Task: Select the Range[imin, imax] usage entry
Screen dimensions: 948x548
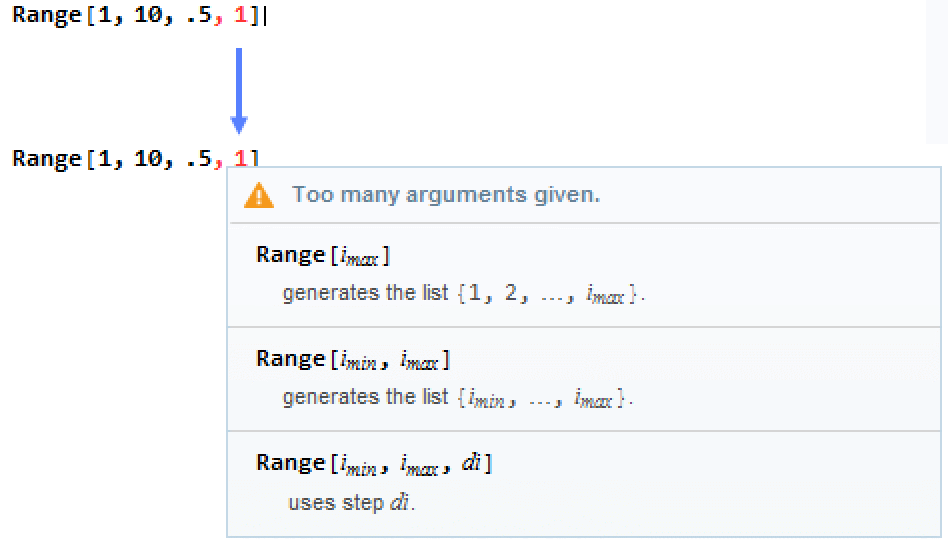Action: (353, 359)
